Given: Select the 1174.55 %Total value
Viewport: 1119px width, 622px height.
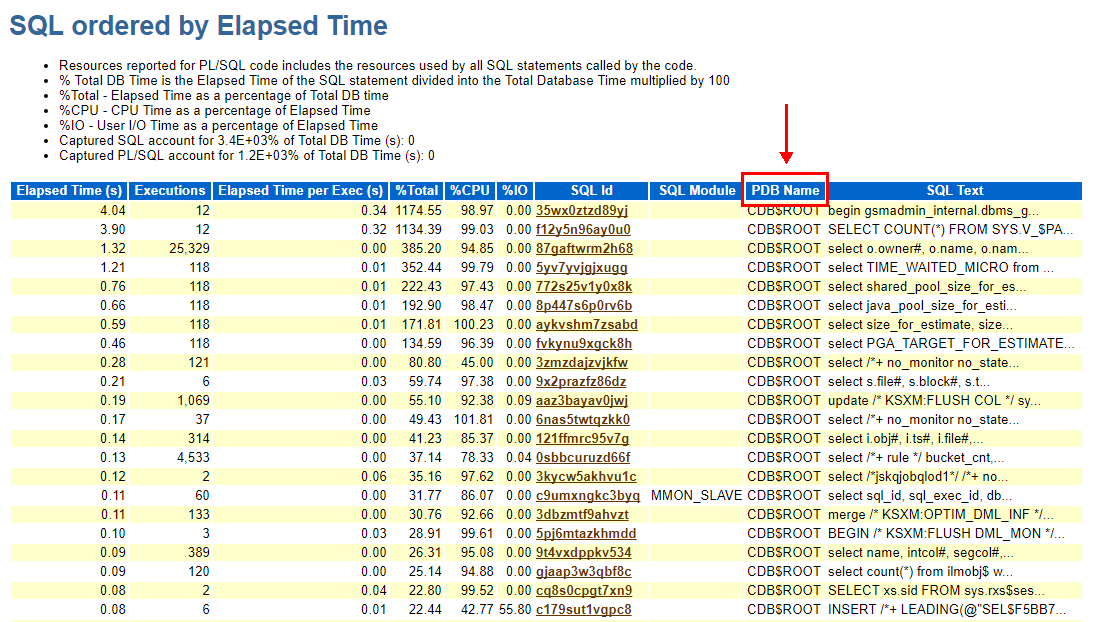Looking at the screenshot, I should (x=420, y=210).
